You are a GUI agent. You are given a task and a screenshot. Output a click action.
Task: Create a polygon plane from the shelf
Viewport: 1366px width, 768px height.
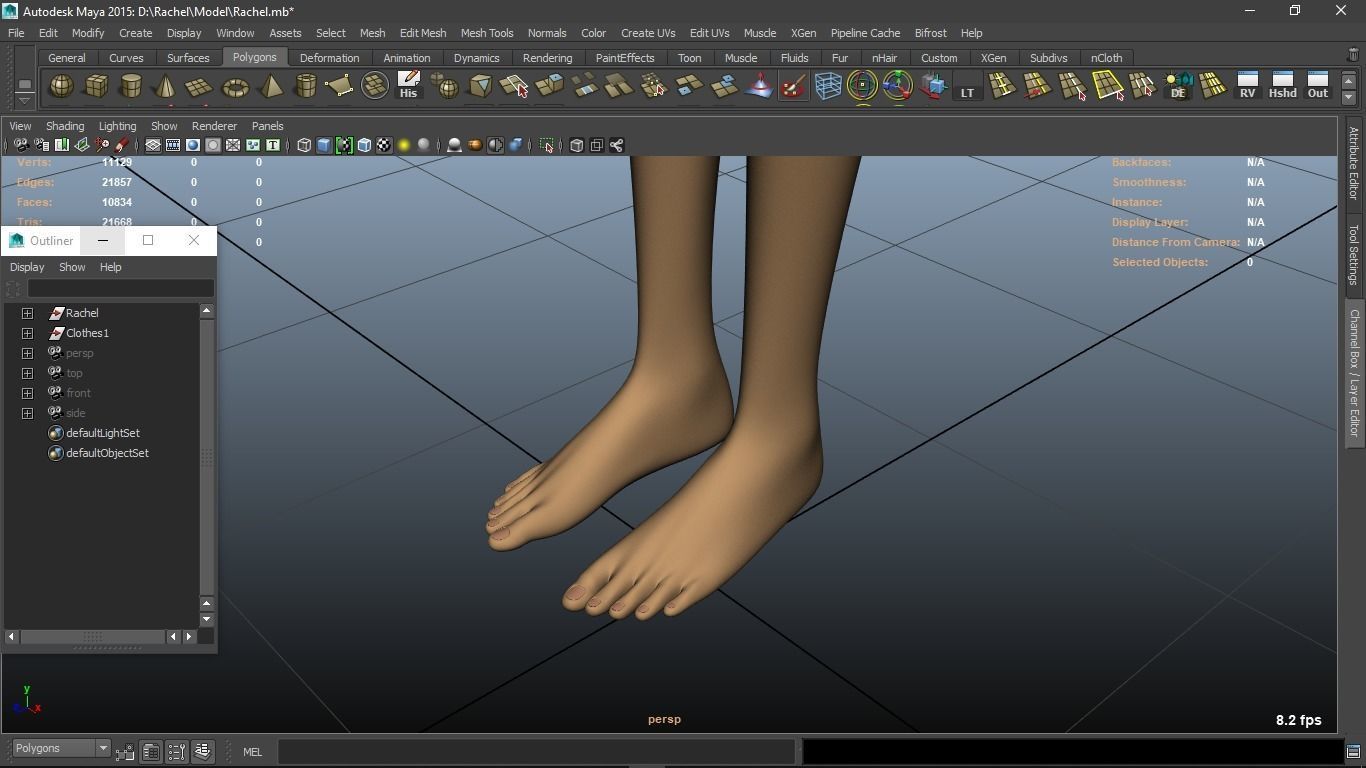200,87
